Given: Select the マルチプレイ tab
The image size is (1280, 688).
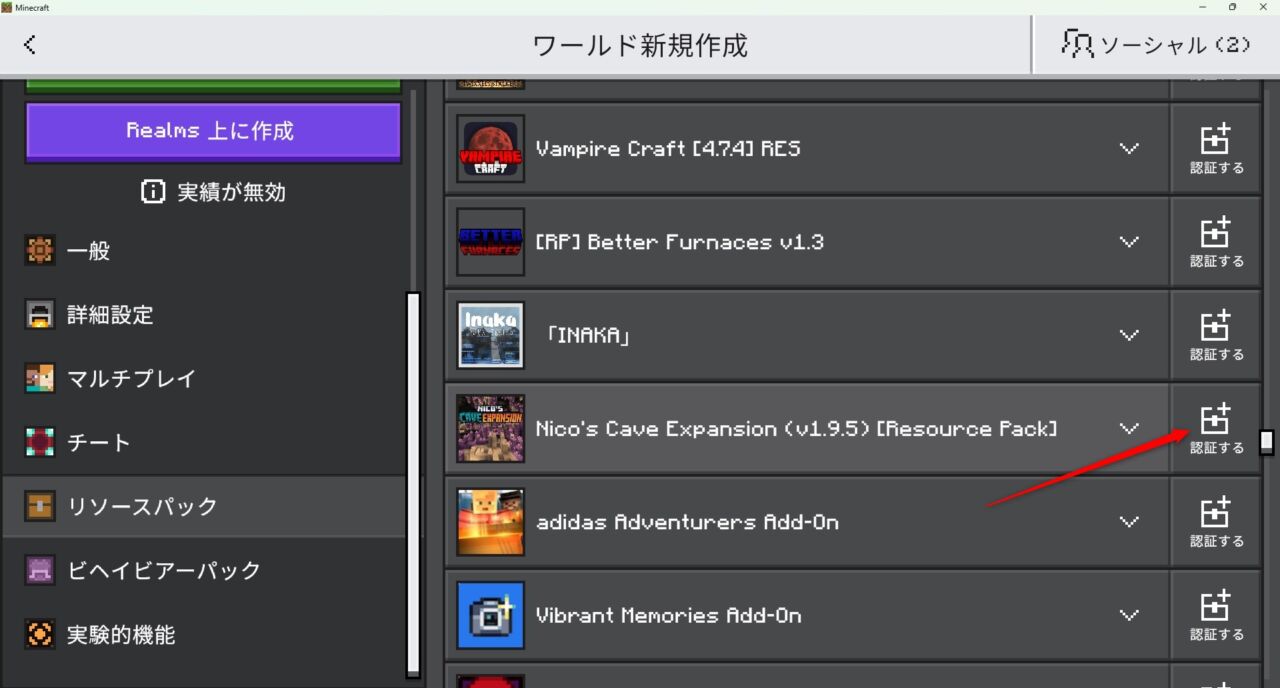Looking at the screenshot, I should 204,379.
